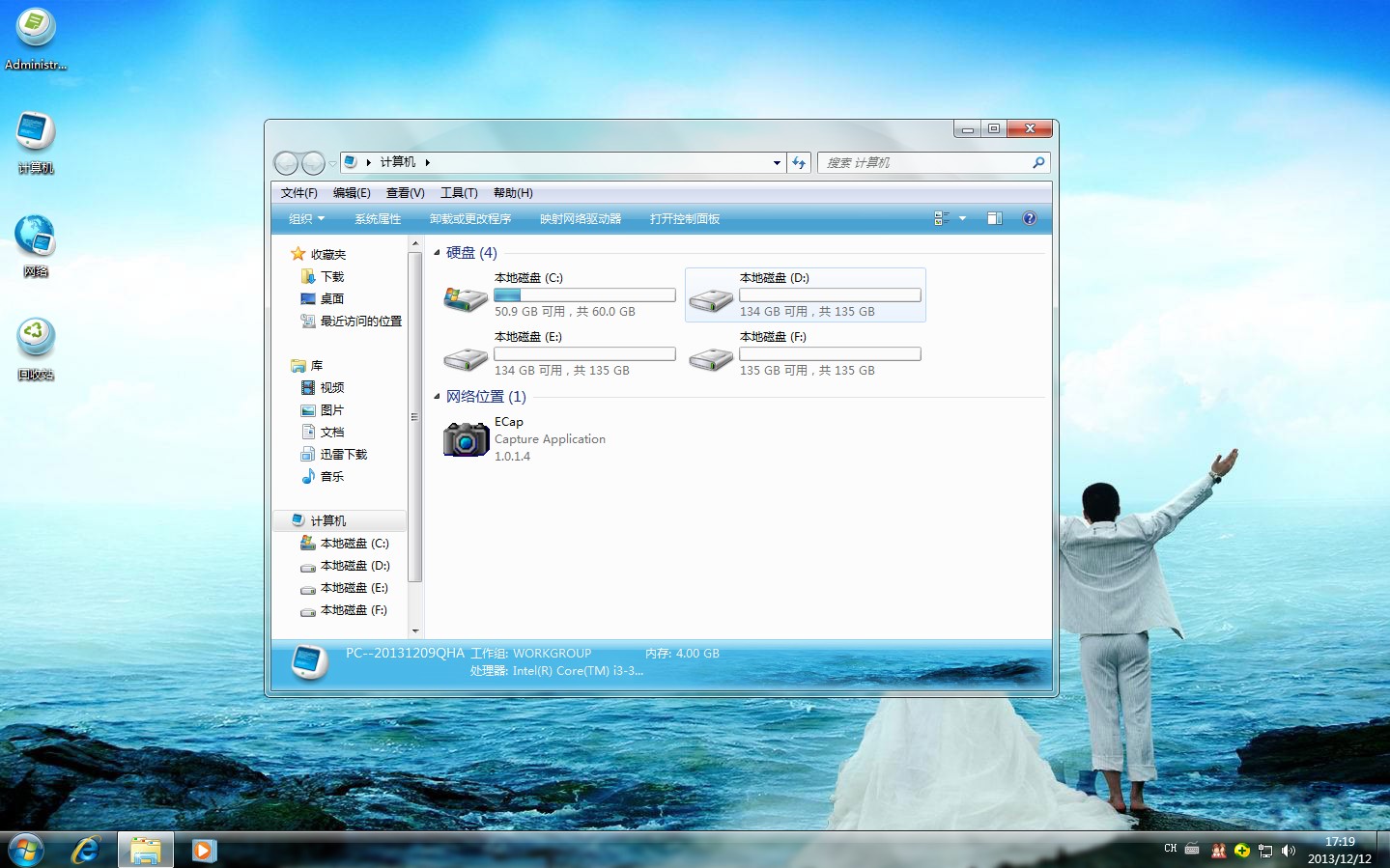The height and width of the screenshot is (868, 1390).
Task: Click the volume speaker tray icon
Action: [1289, 851]
